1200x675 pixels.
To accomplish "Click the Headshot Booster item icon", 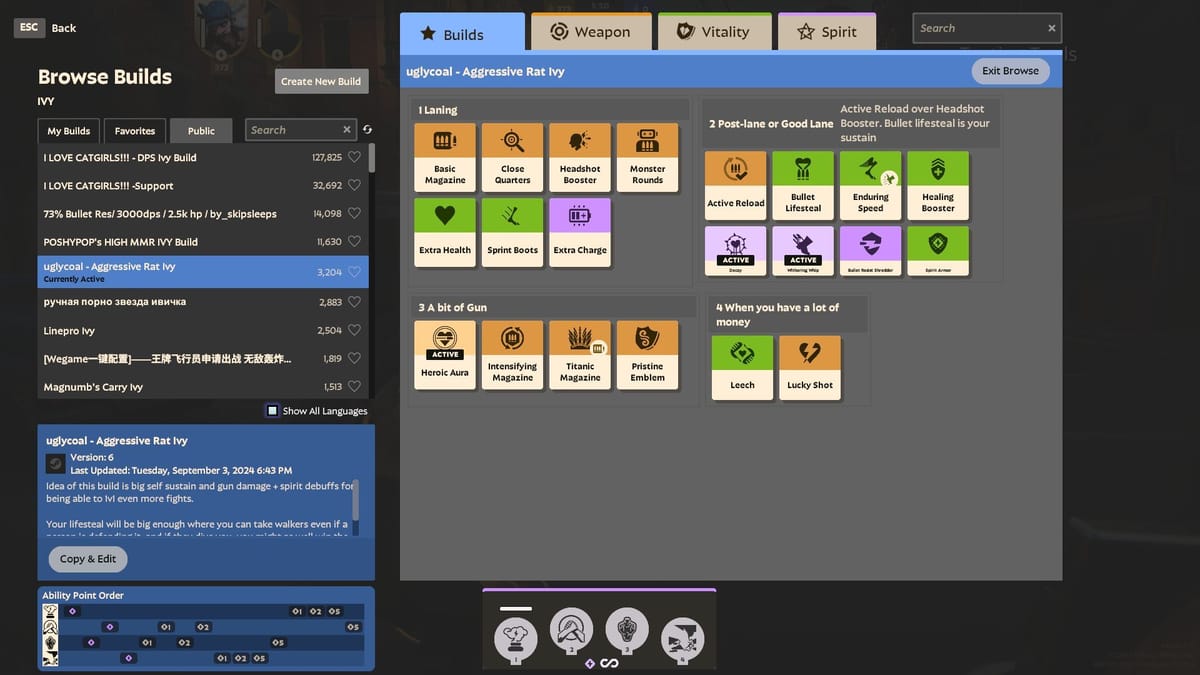I will pyautogui.click(x=580, y=141).
